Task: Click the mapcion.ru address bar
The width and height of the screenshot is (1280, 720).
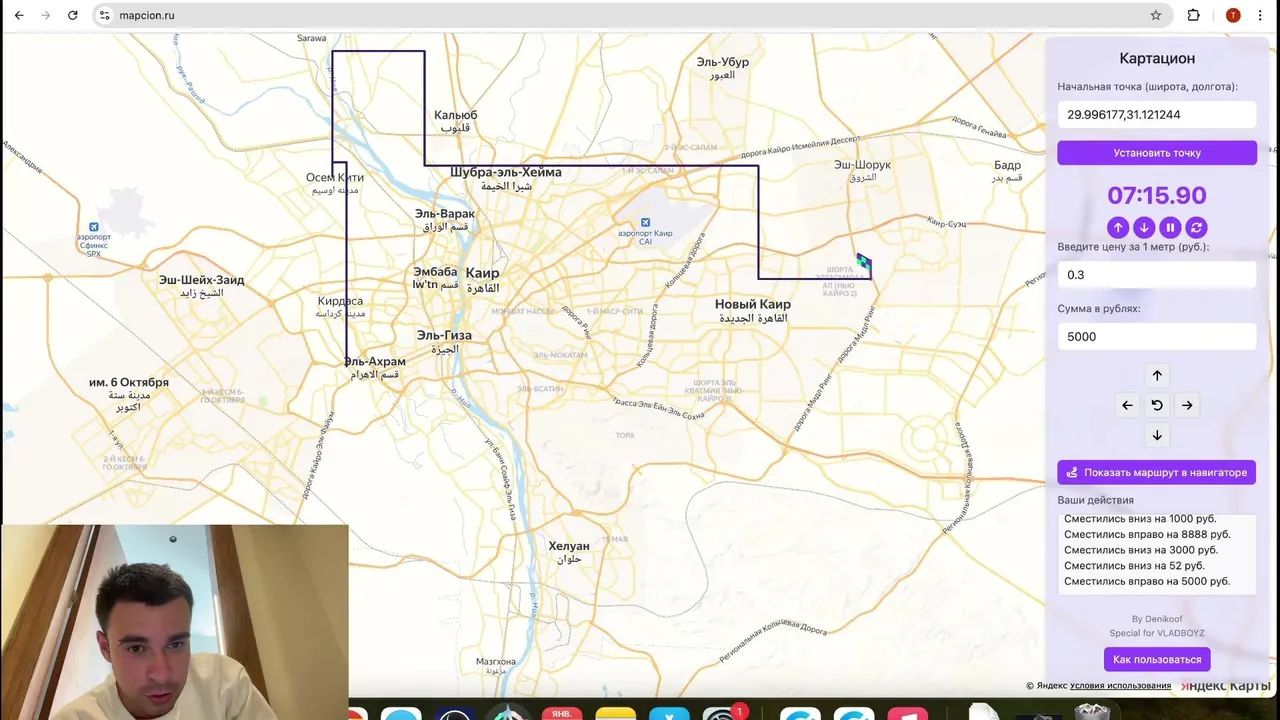Action: tap(630, 15)
